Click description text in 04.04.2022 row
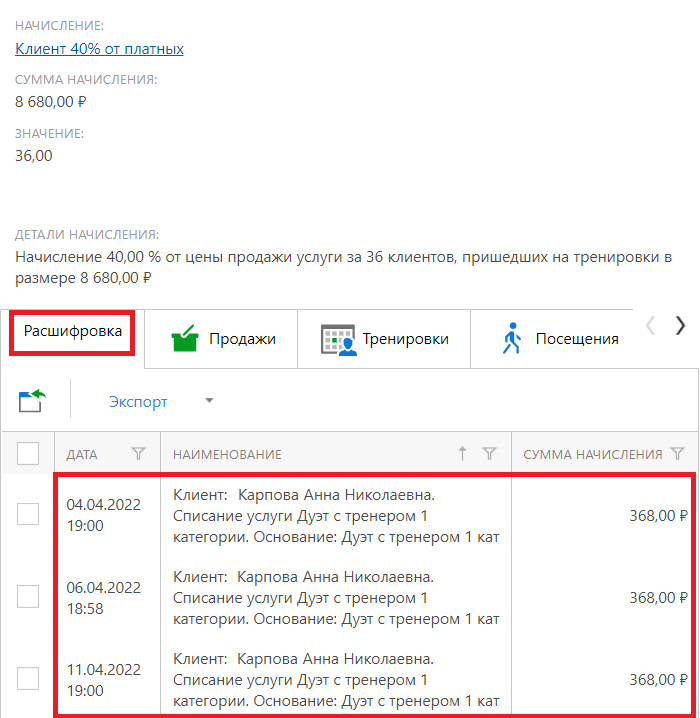Viewport: 700px width, 718px height. click(x=336, y=516)
